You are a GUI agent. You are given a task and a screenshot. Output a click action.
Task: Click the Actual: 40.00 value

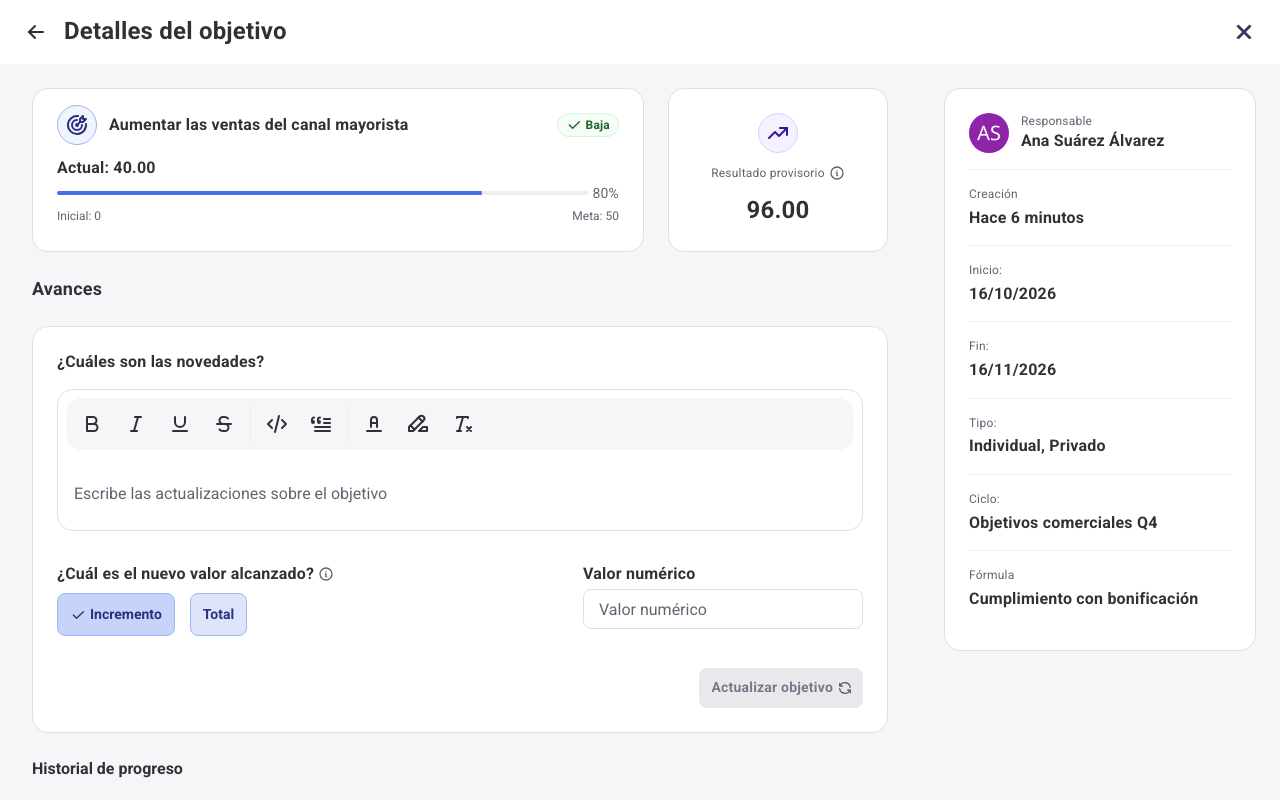106,168
